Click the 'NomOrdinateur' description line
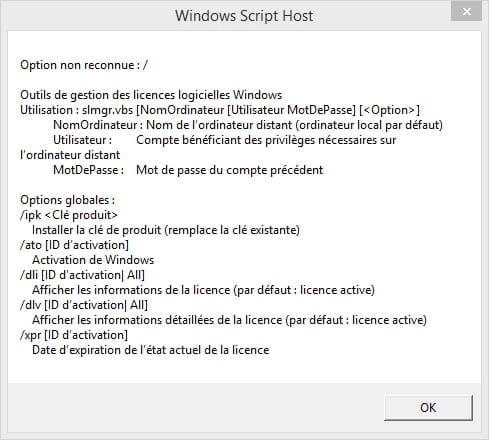The image size is (489, 440). [248, 125]
